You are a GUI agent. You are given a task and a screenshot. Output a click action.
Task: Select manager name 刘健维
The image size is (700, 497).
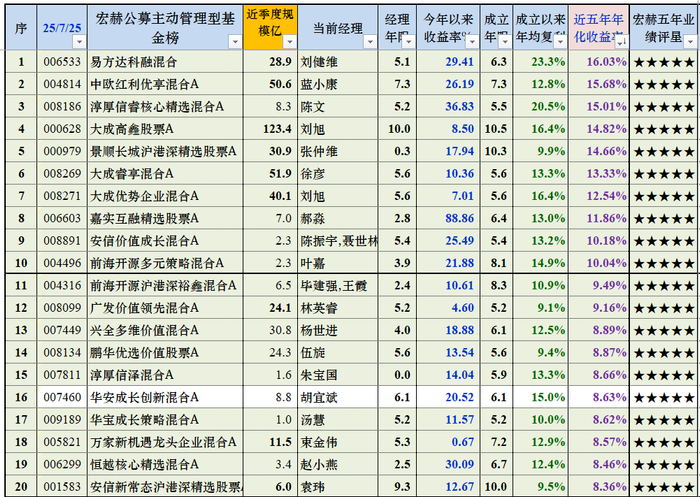coord(319,62)
